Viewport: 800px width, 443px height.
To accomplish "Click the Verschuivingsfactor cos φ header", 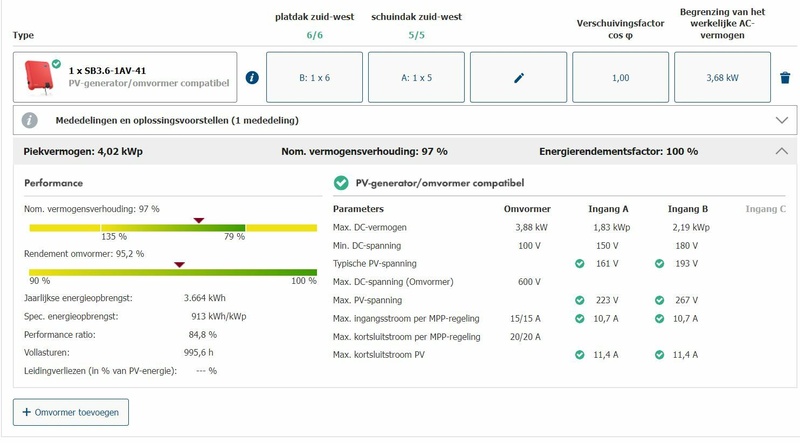I will [x=620, y=29].
